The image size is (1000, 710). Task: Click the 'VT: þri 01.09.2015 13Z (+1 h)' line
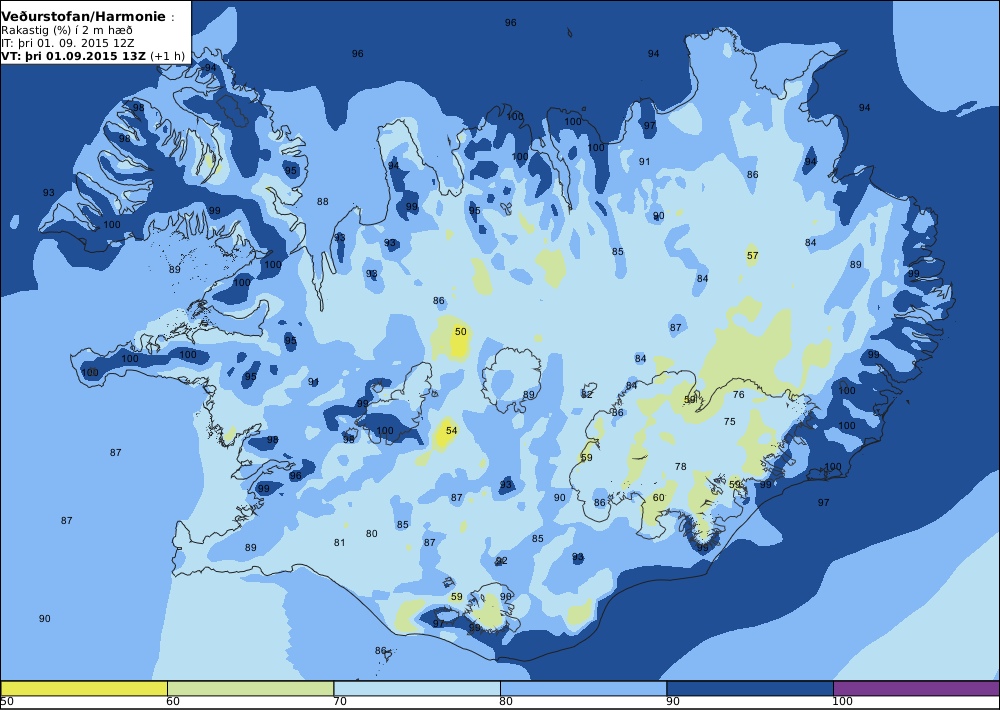(93, 56)
